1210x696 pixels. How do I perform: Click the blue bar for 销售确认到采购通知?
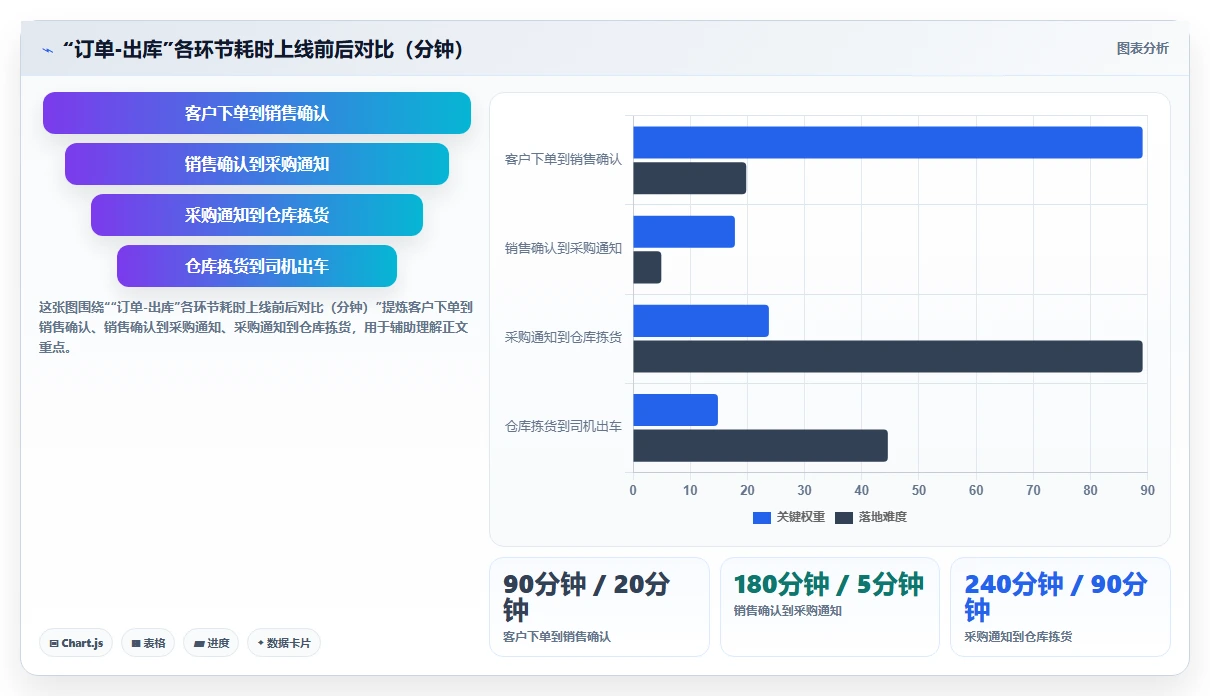click(x=683, y=232)
